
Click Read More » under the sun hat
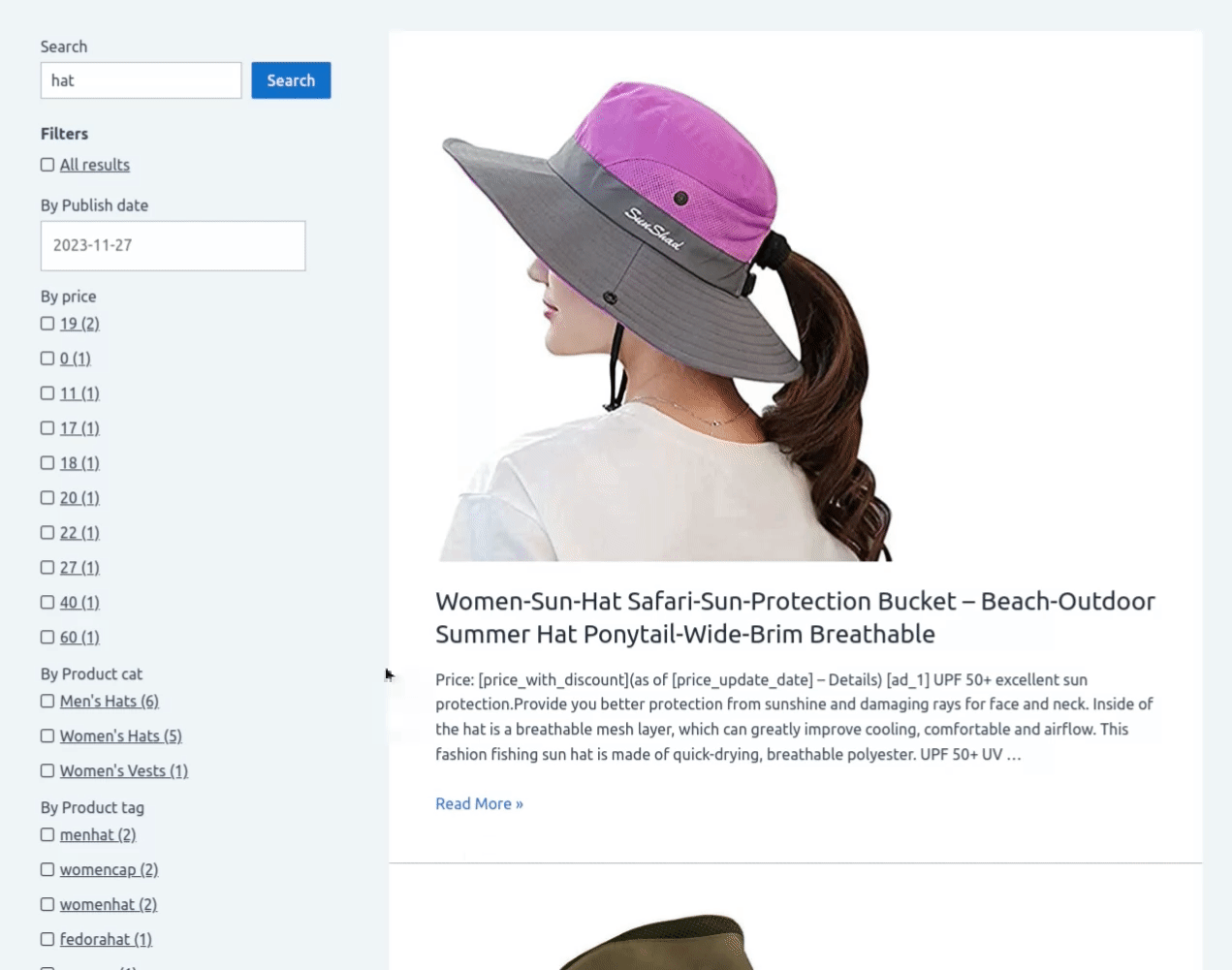tap(479, 803)
